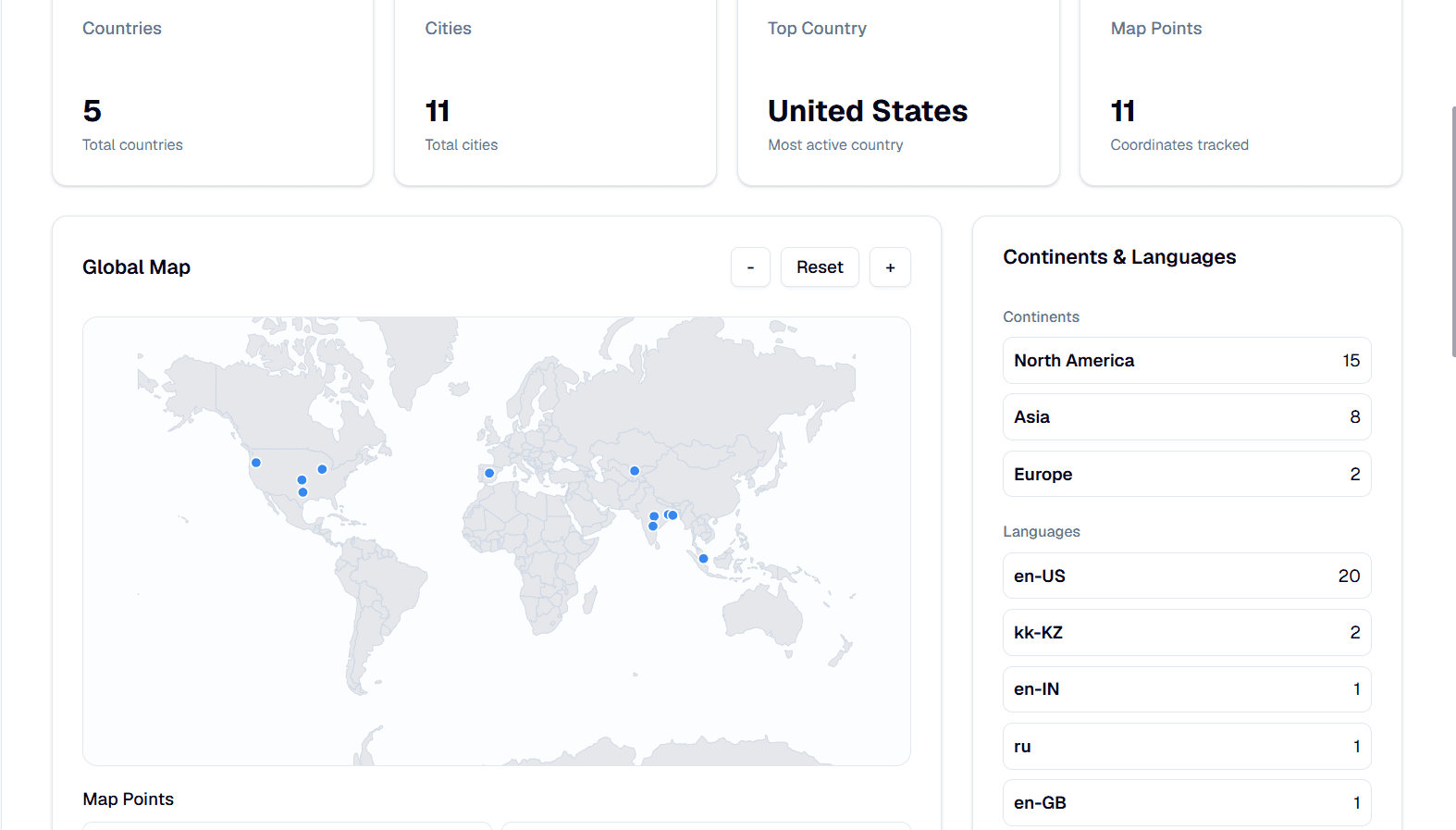Click the Global Map heading

point(137,267)
